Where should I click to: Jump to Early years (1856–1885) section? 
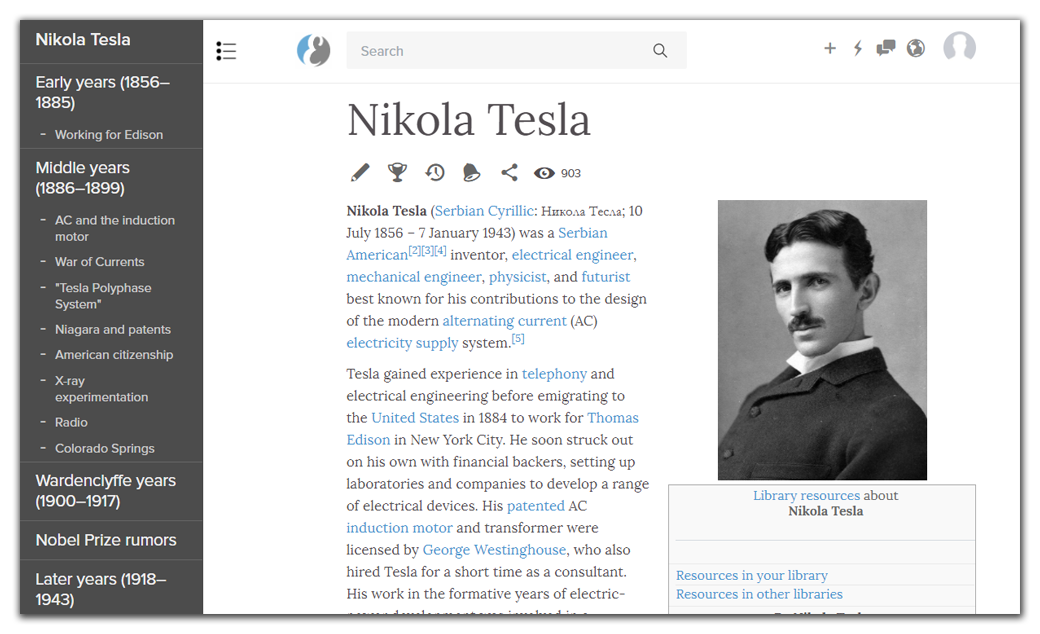pyautogui.click(x=103, y=92)
